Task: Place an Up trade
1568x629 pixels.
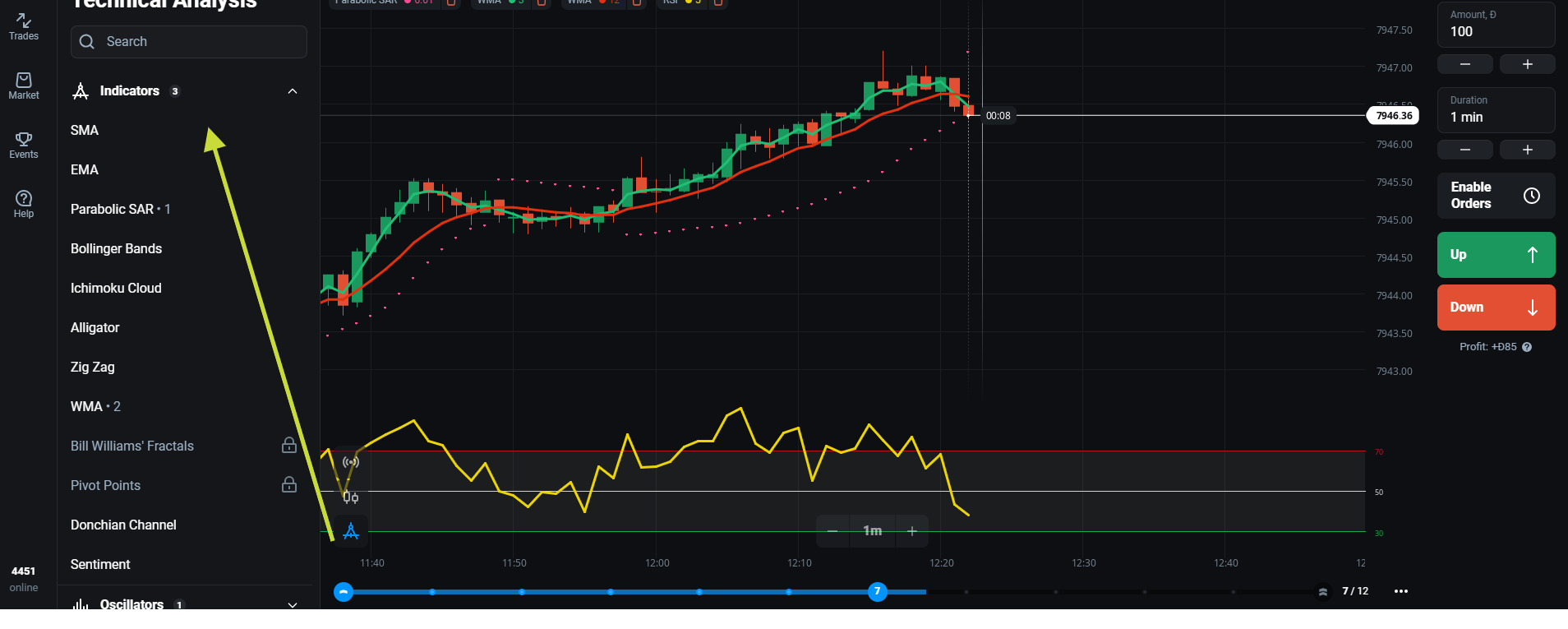Action: (1496, 255)
